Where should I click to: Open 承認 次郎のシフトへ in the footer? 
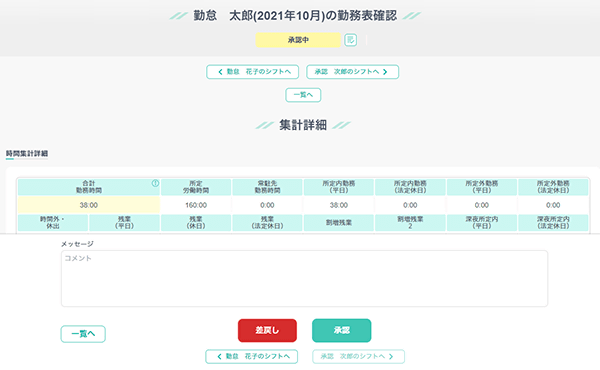[x=359, y=357]
